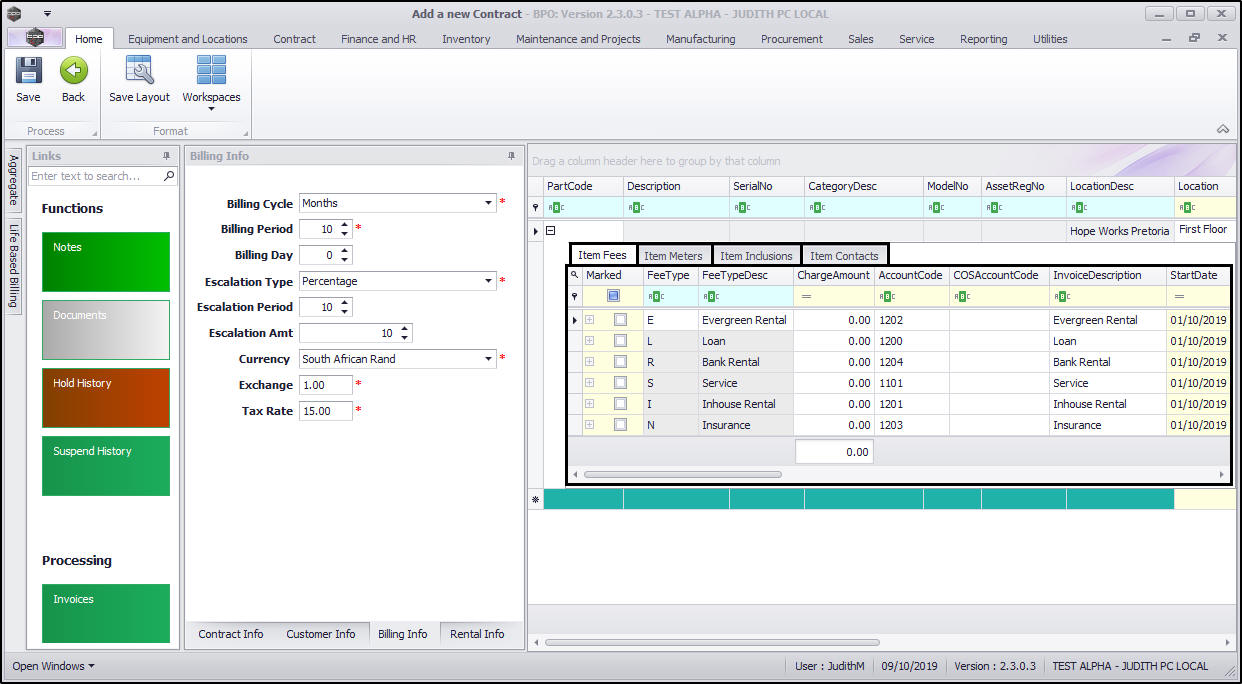
Task: Click the pin icon on Links panel
Action: pos(166,156)
